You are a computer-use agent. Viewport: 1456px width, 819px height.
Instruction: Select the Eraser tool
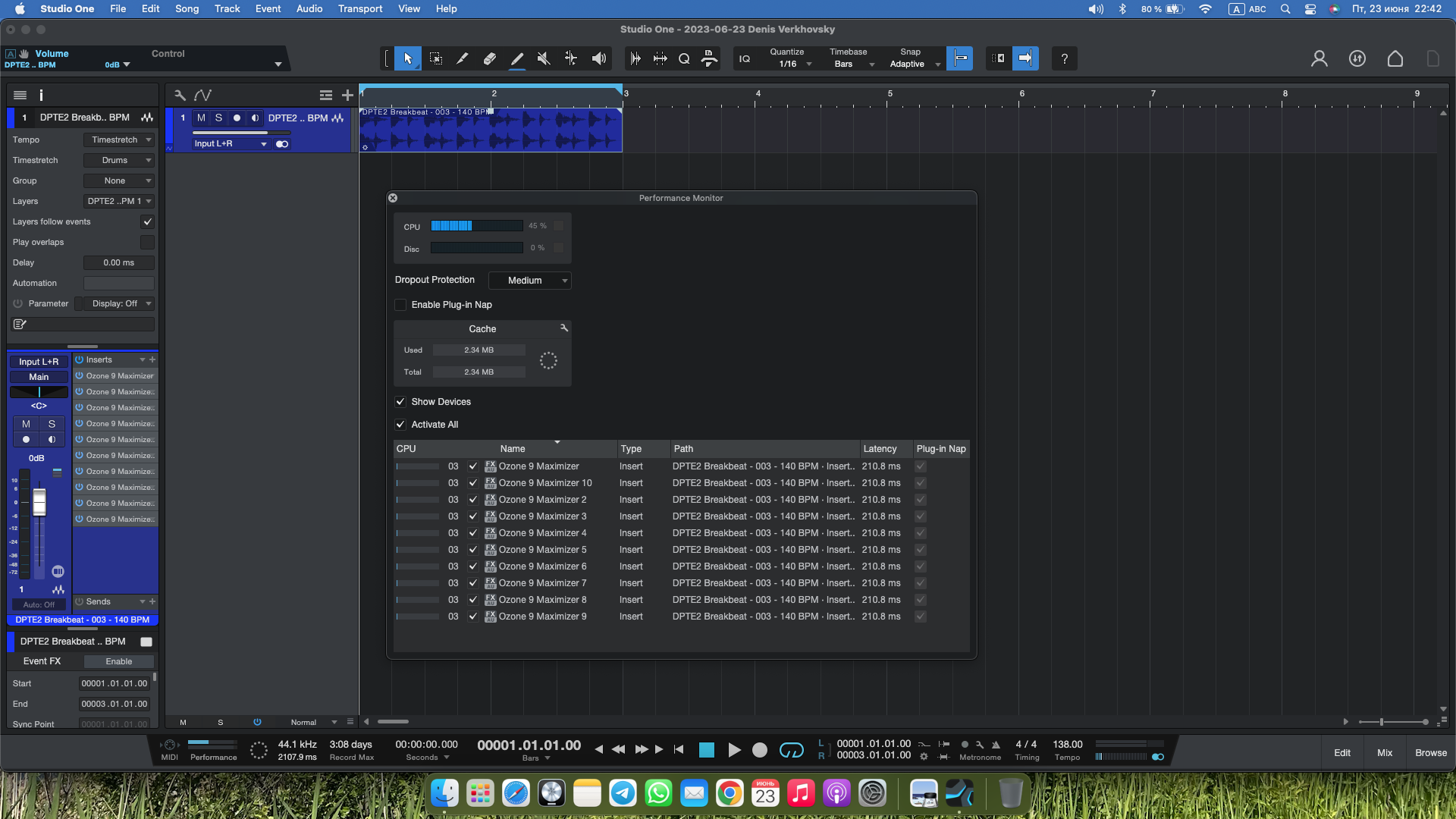pyautogui.click(x=490, y=58)
